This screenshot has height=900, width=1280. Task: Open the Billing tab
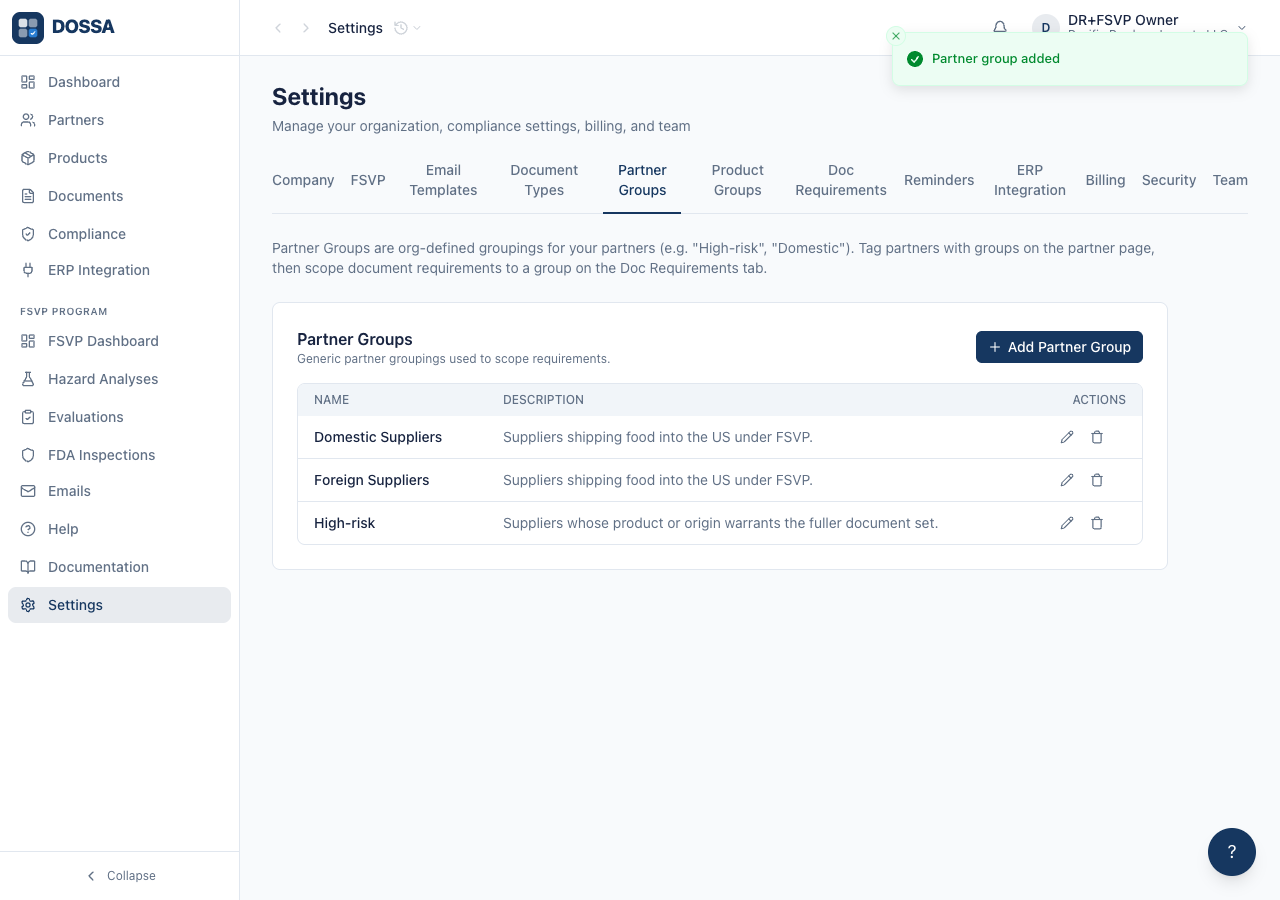pyautogui.click(x=1105, y=180)
